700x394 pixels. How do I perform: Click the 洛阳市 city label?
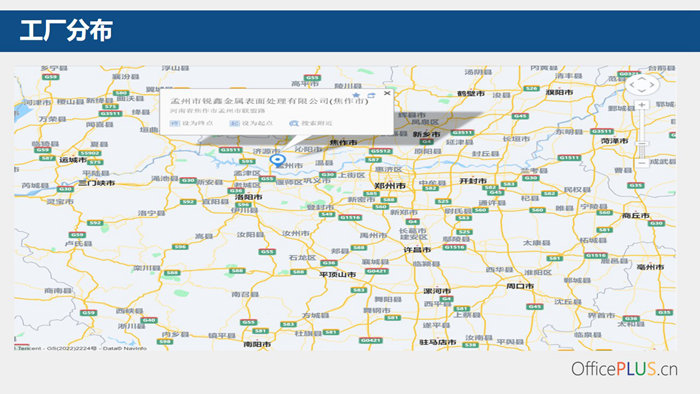[x=249, y=197]
